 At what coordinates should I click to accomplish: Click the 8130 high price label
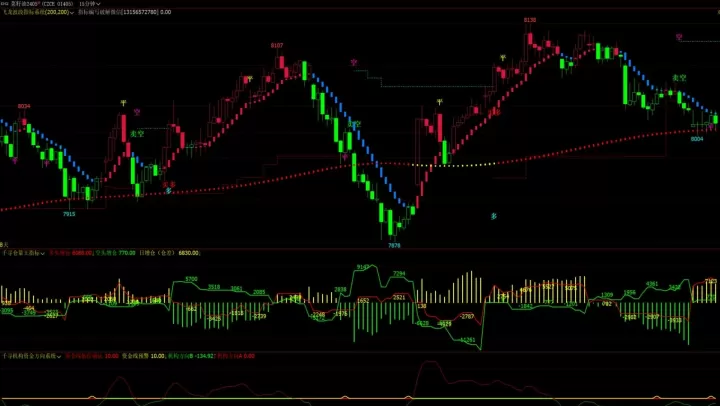coord(529,20)
